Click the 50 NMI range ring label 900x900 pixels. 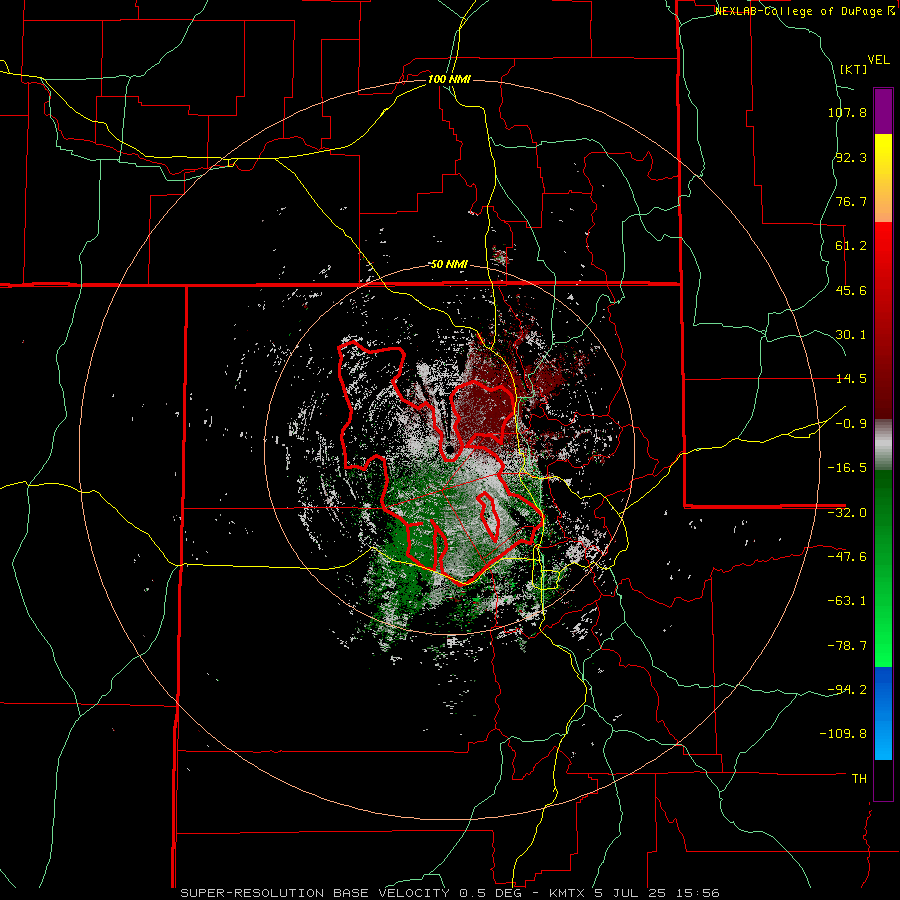tap(449, 264)
